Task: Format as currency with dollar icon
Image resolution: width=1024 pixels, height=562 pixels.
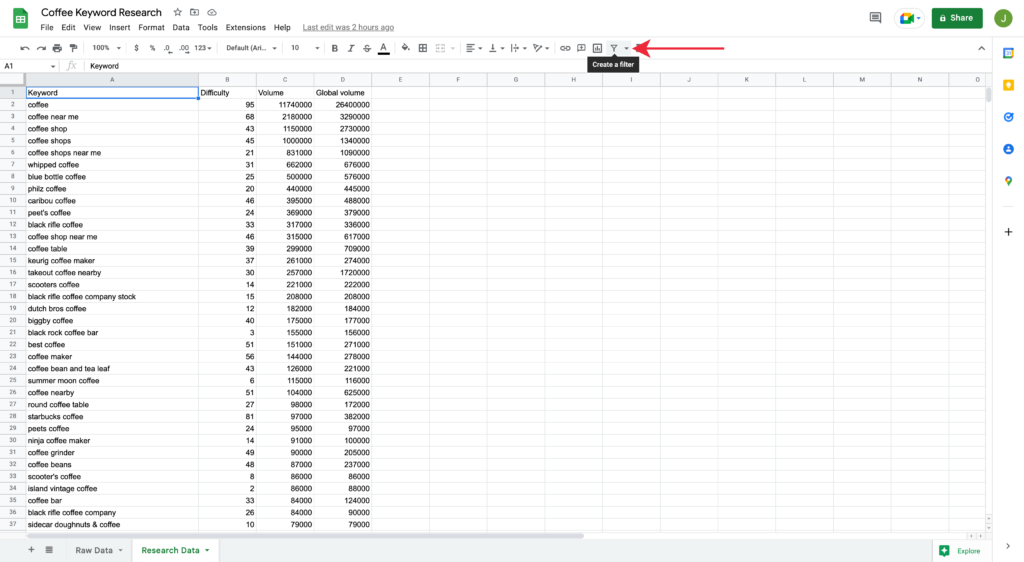Action: click(x=136, y=48)
